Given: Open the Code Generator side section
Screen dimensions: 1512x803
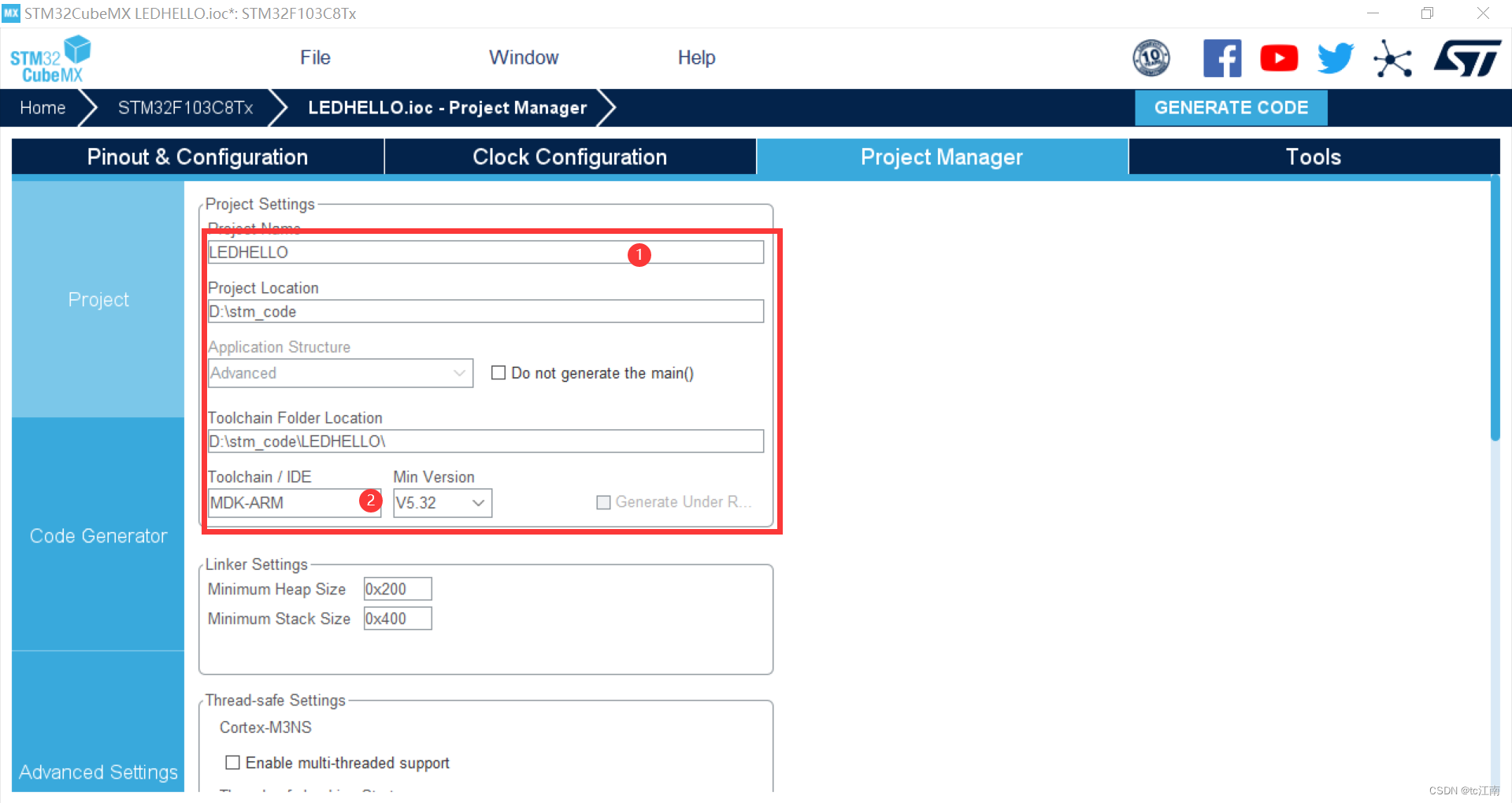Looking at the screenshot, I should tap(98, 535).
